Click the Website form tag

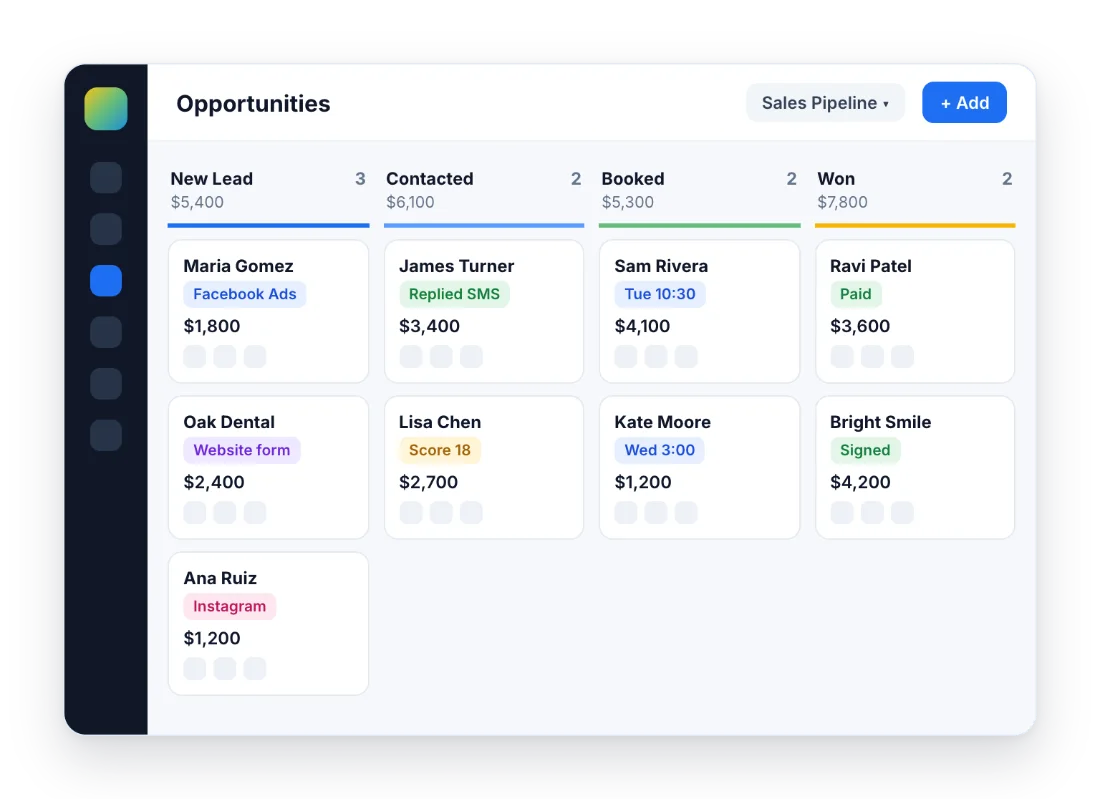coord(242,450)
